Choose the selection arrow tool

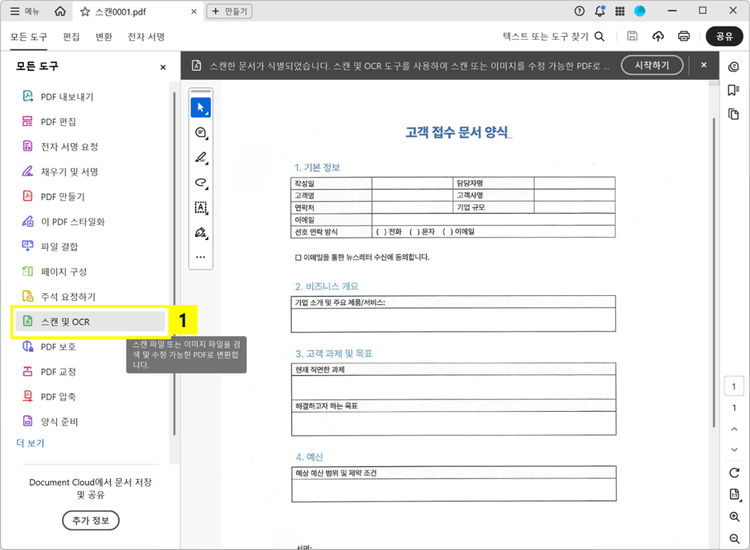(201, 108)
